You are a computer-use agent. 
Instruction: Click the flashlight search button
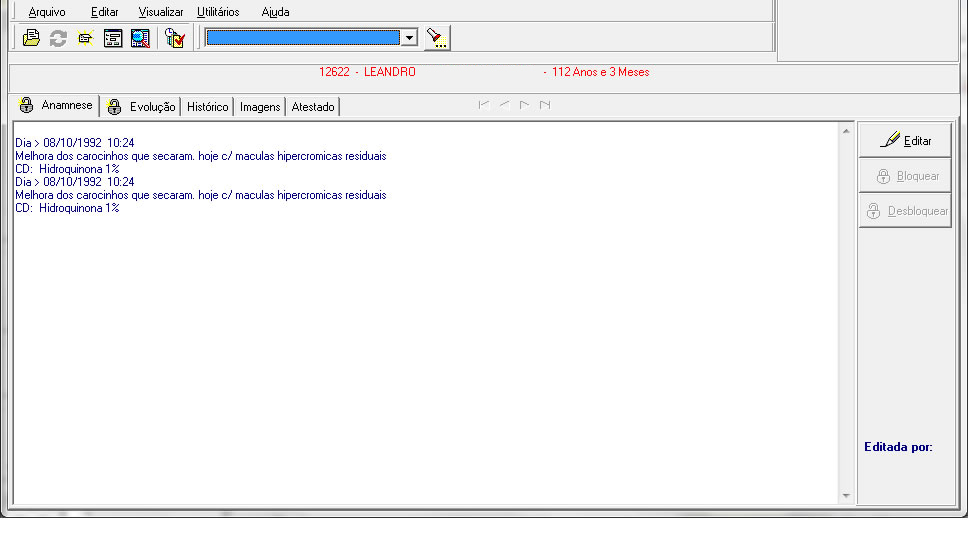click(x=437, y=38)
